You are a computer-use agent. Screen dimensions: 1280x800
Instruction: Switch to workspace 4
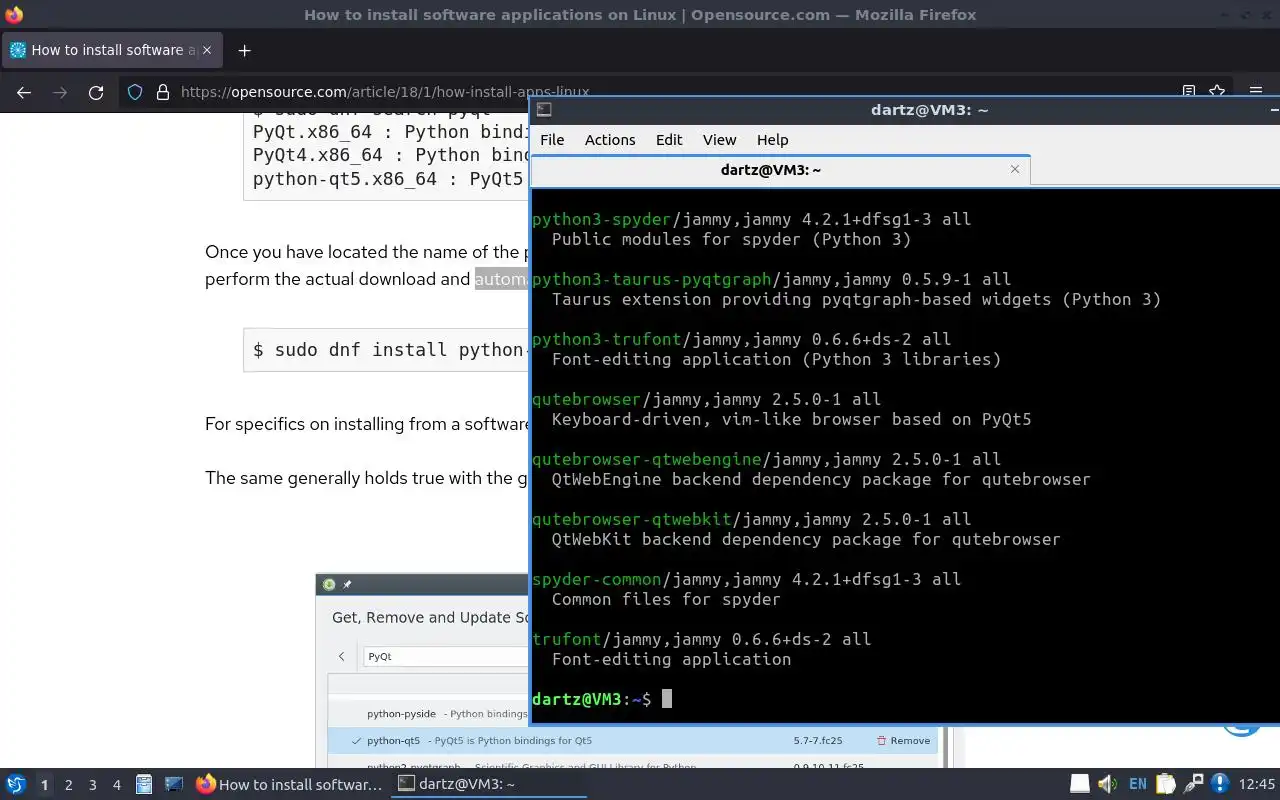116,785
